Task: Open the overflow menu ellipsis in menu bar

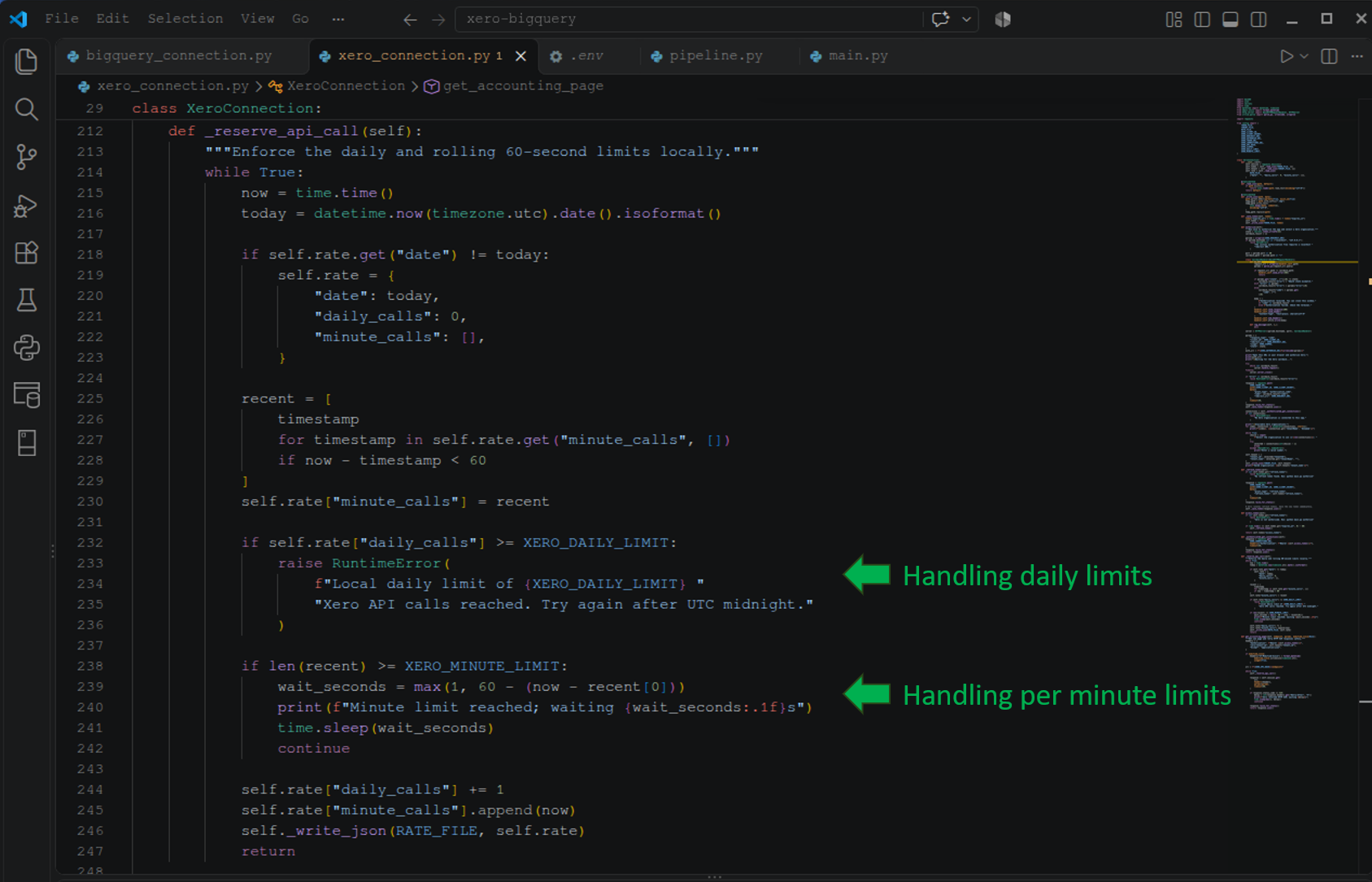Action: pyautogui.click(x=338, y=19)
